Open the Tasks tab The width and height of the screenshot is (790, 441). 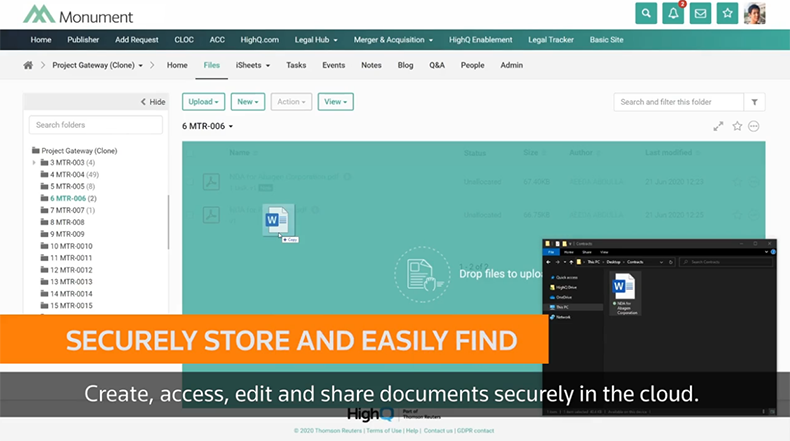coord(296,65)
